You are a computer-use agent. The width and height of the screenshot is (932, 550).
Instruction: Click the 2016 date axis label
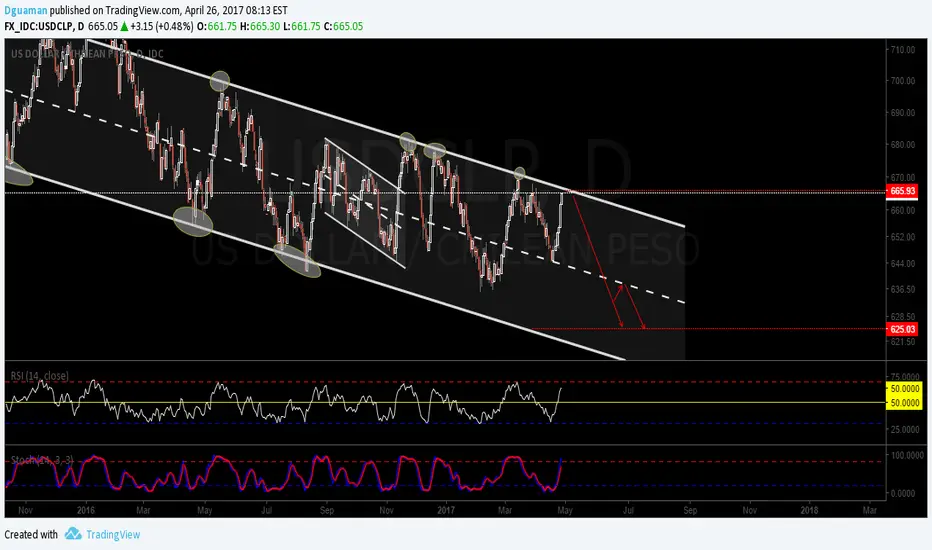(86, 510)
